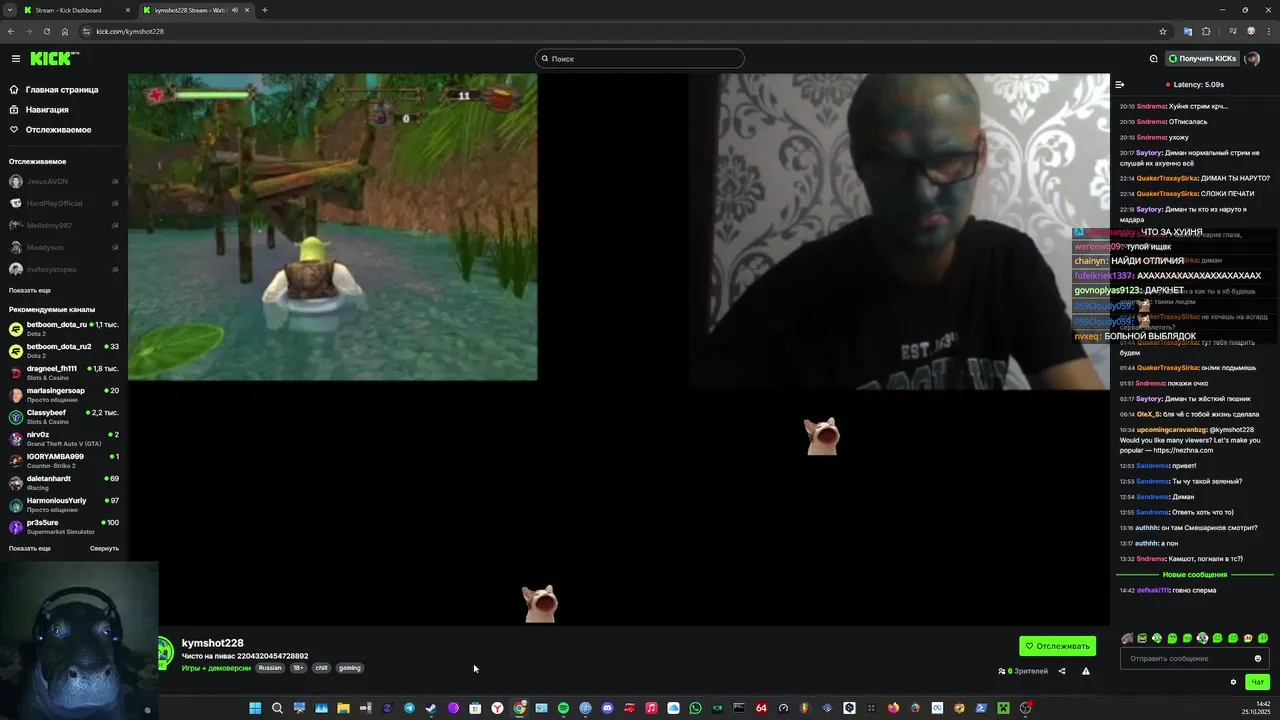Click the defkaki111 chat username
The width and height of the screenshot is (1280, 720).
(1152, 590)
